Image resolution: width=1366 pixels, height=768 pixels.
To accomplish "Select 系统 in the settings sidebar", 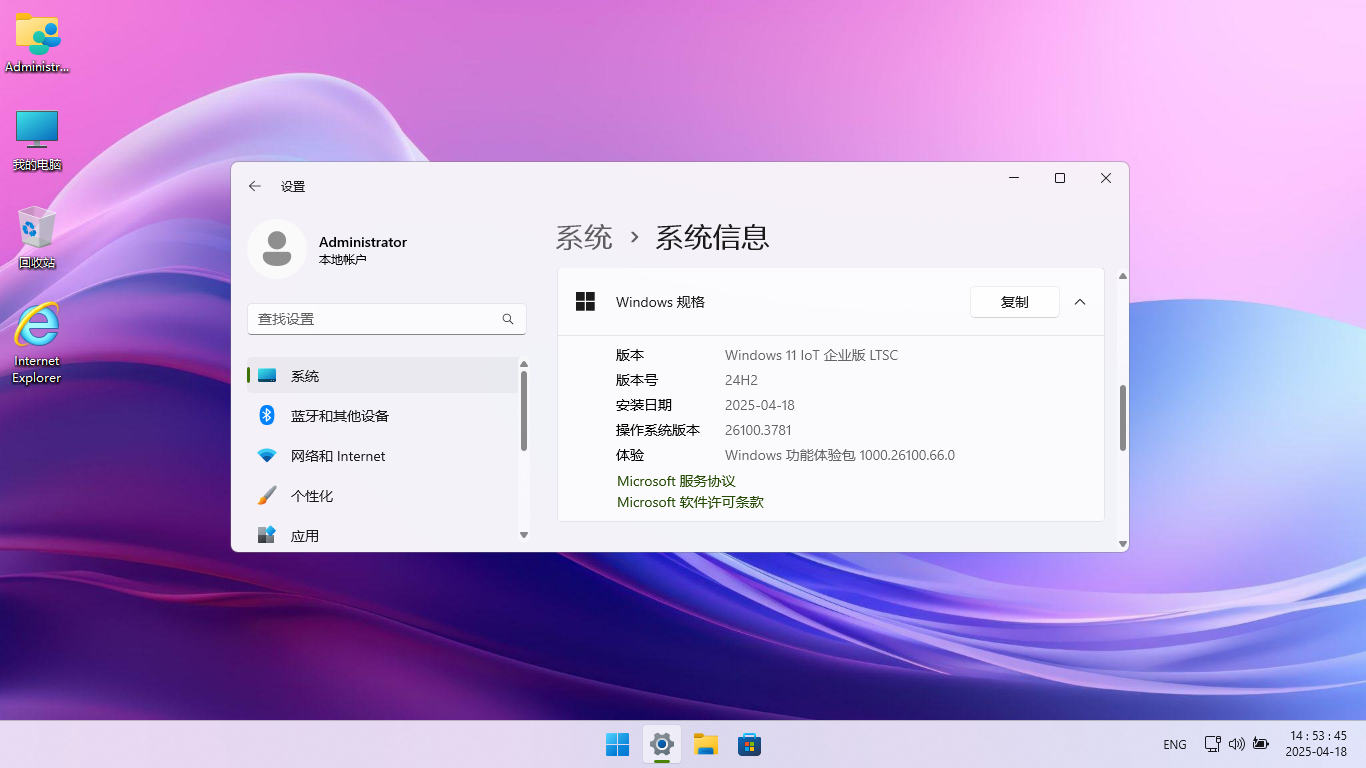I will tap(382, 376).
